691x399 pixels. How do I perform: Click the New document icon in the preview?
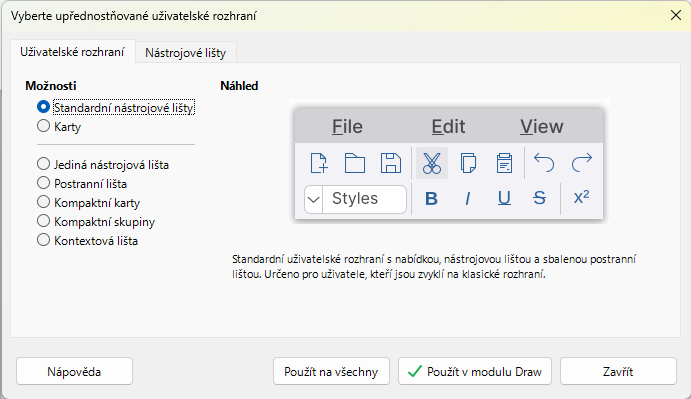(x=319, y=163)
